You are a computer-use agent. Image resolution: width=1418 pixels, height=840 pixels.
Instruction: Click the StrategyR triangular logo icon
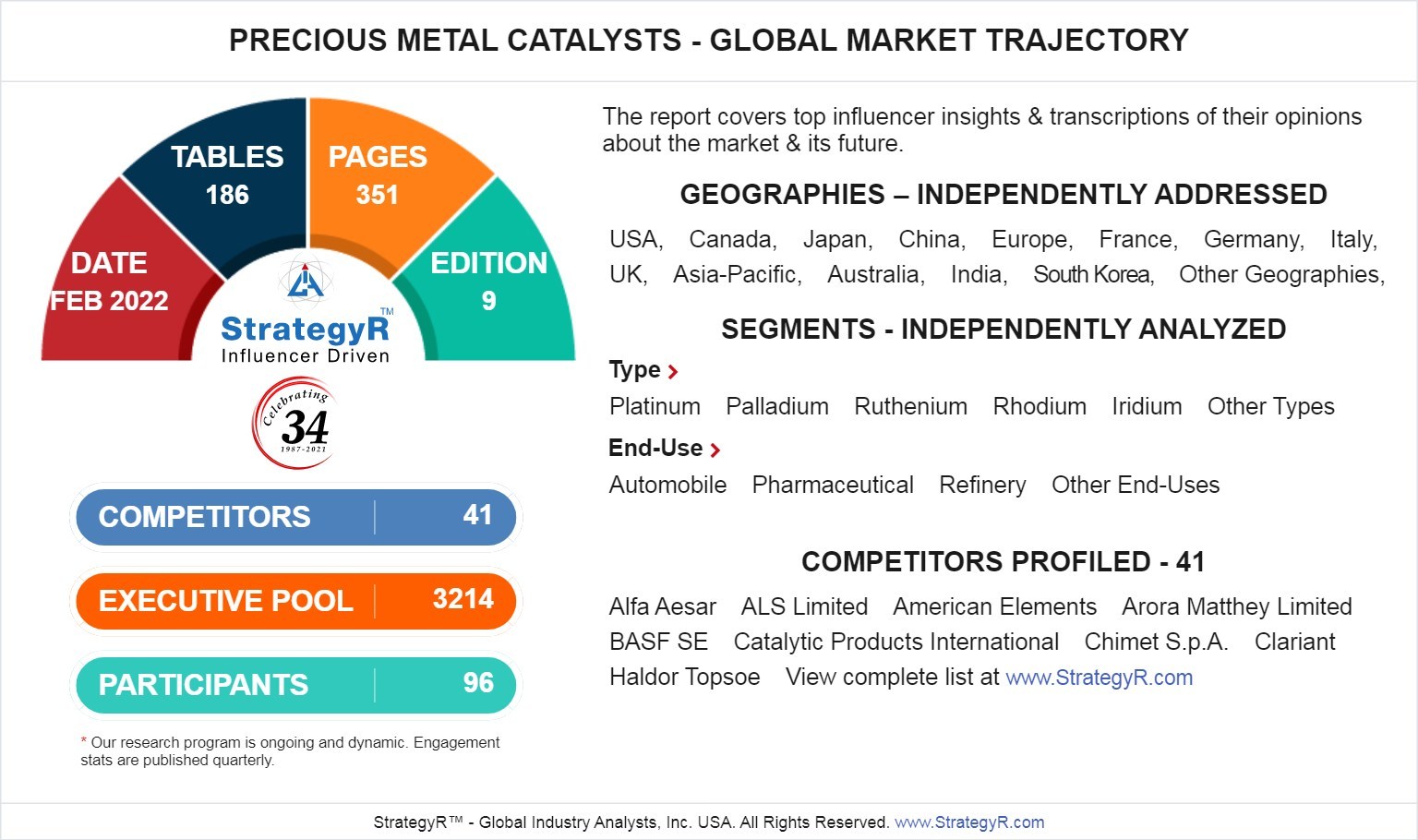305,282
